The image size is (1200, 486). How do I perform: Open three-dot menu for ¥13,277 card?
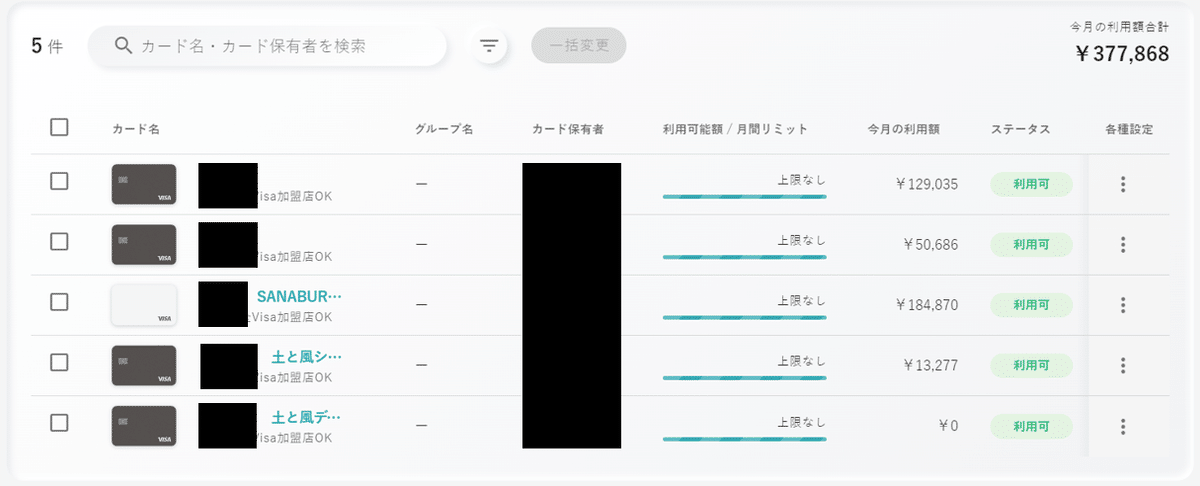pyautogui.click(x=1123, y=366)
